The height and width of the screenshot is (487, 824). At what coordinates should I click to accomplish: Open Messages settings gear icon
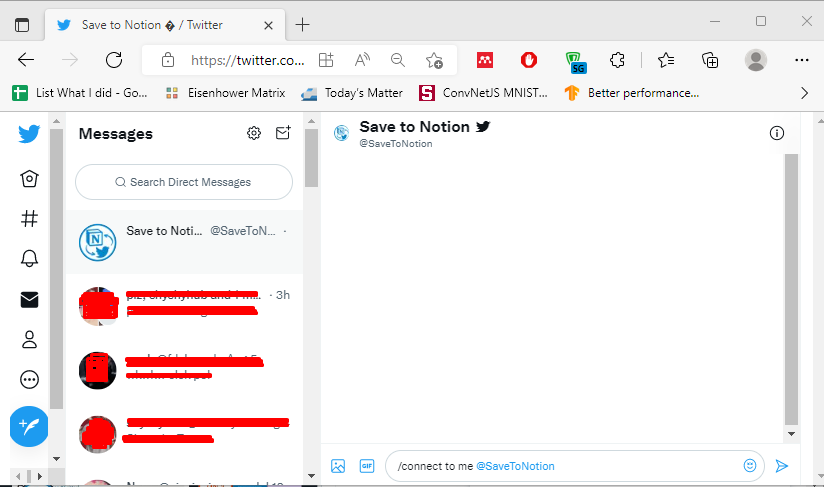point(254,133)
